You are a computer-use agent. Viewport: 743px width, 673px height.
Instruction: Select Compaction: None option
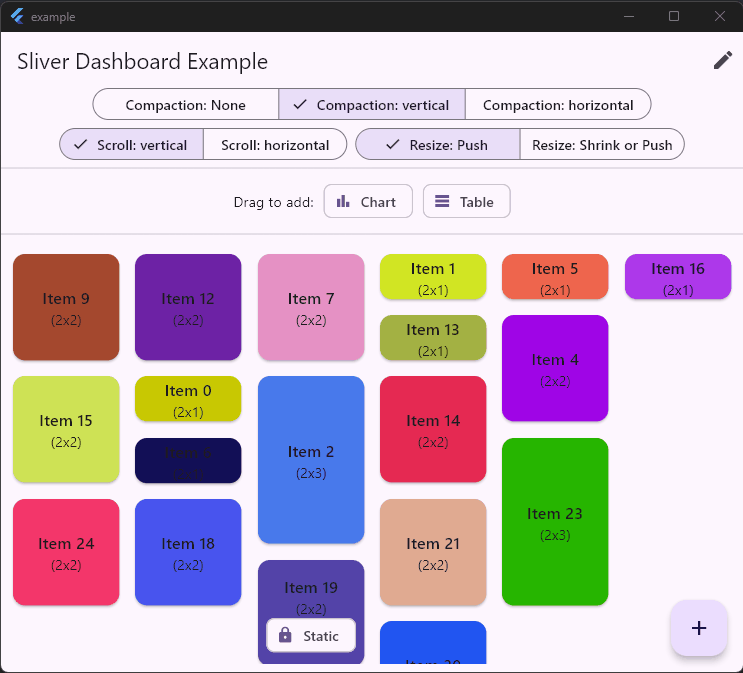coord(185,104)
